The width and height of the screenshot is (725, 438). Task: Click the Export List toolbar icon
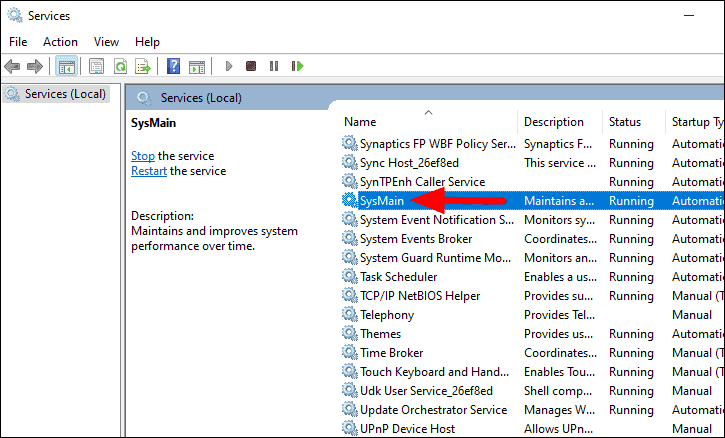tap(143, 67)
